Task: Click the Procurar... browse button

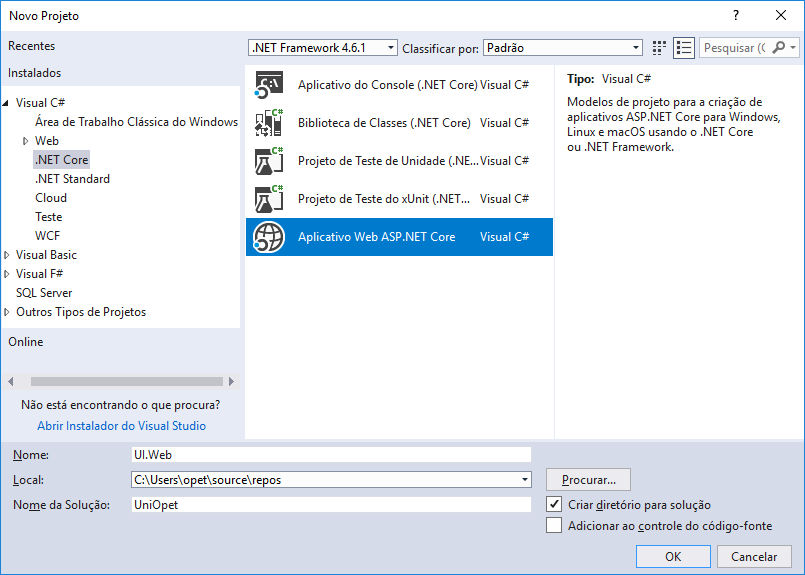Action: [588, 480]
